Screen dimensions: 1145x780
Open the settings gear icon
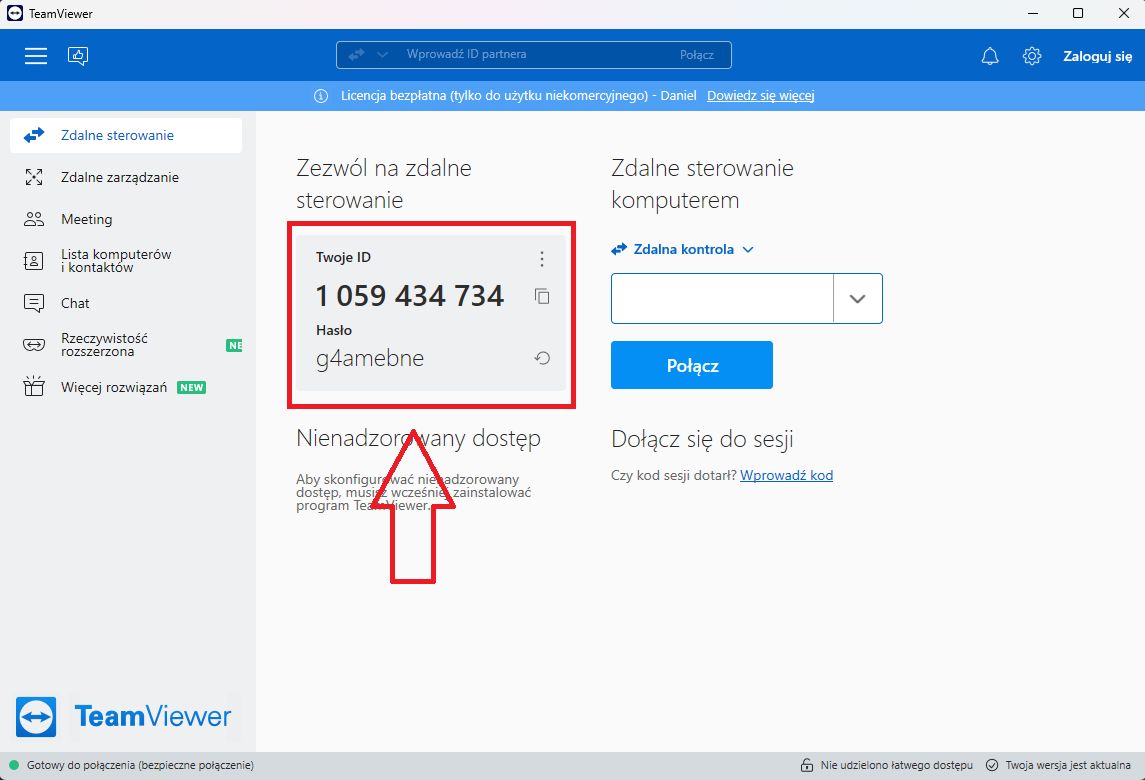point(1032,56)
